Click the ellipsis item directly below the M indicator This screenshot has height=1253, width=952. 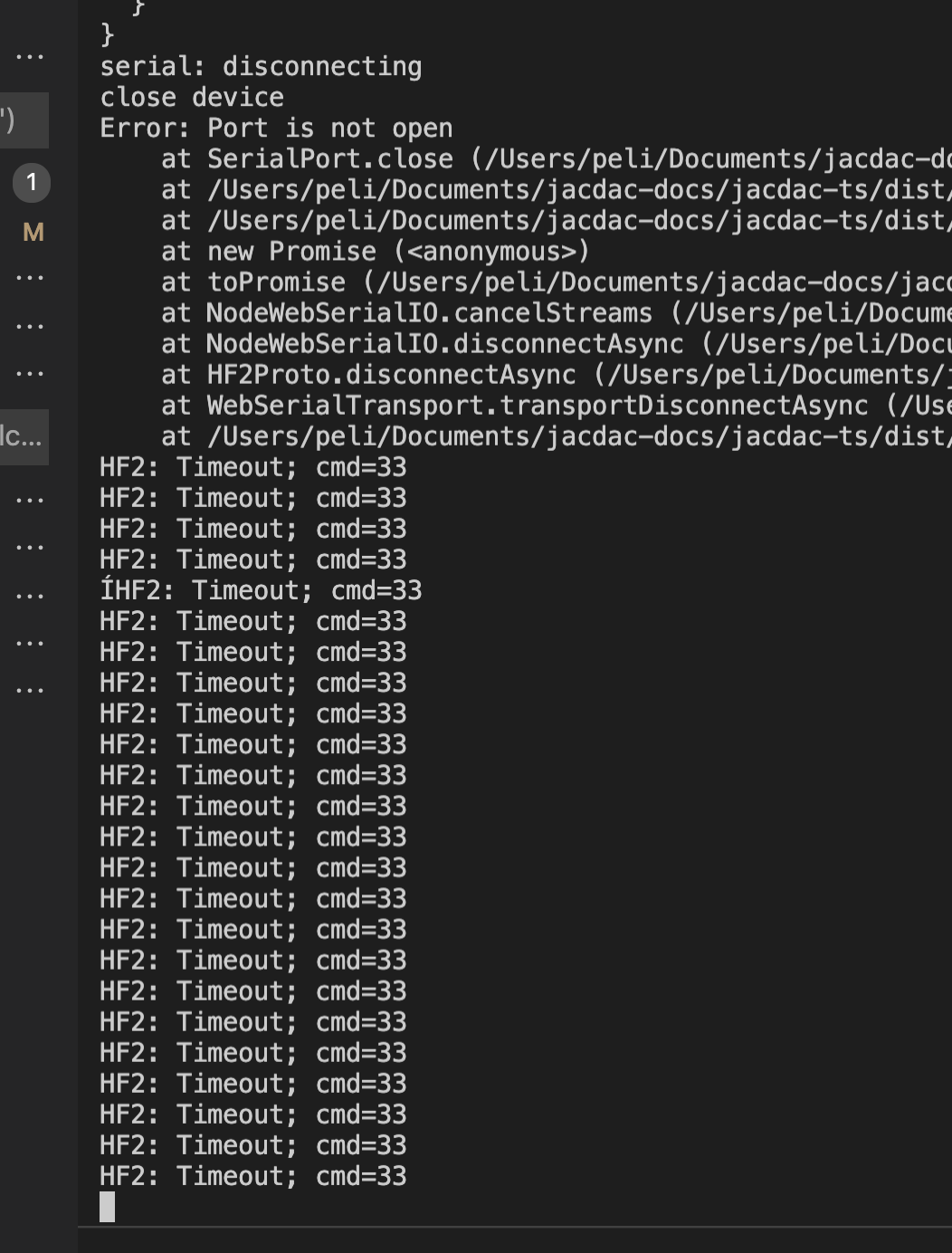30,277
